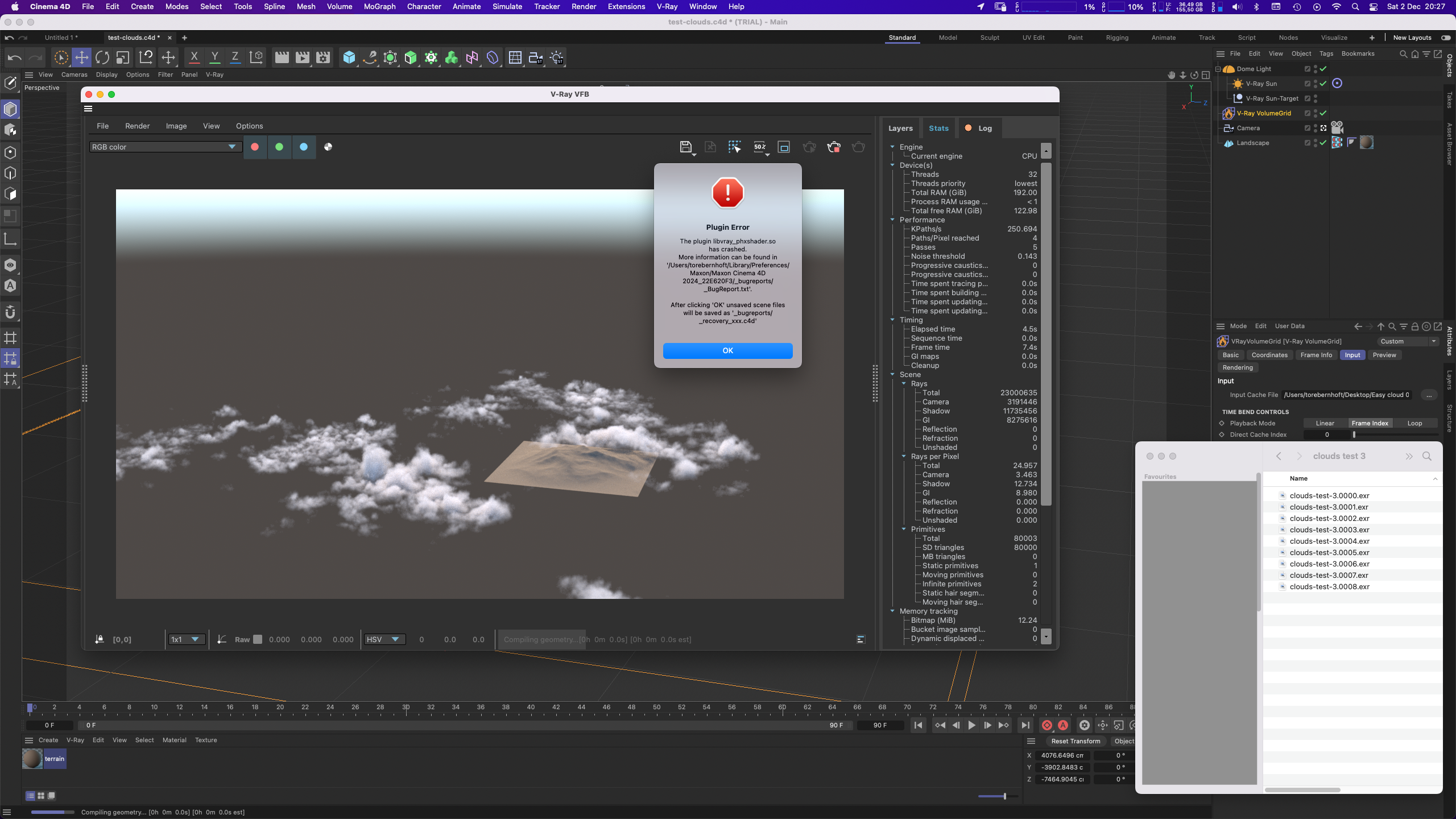Switch to mono display mode in VFB
This screenshot has height=819, width=1456.
(x=328, y=147)
